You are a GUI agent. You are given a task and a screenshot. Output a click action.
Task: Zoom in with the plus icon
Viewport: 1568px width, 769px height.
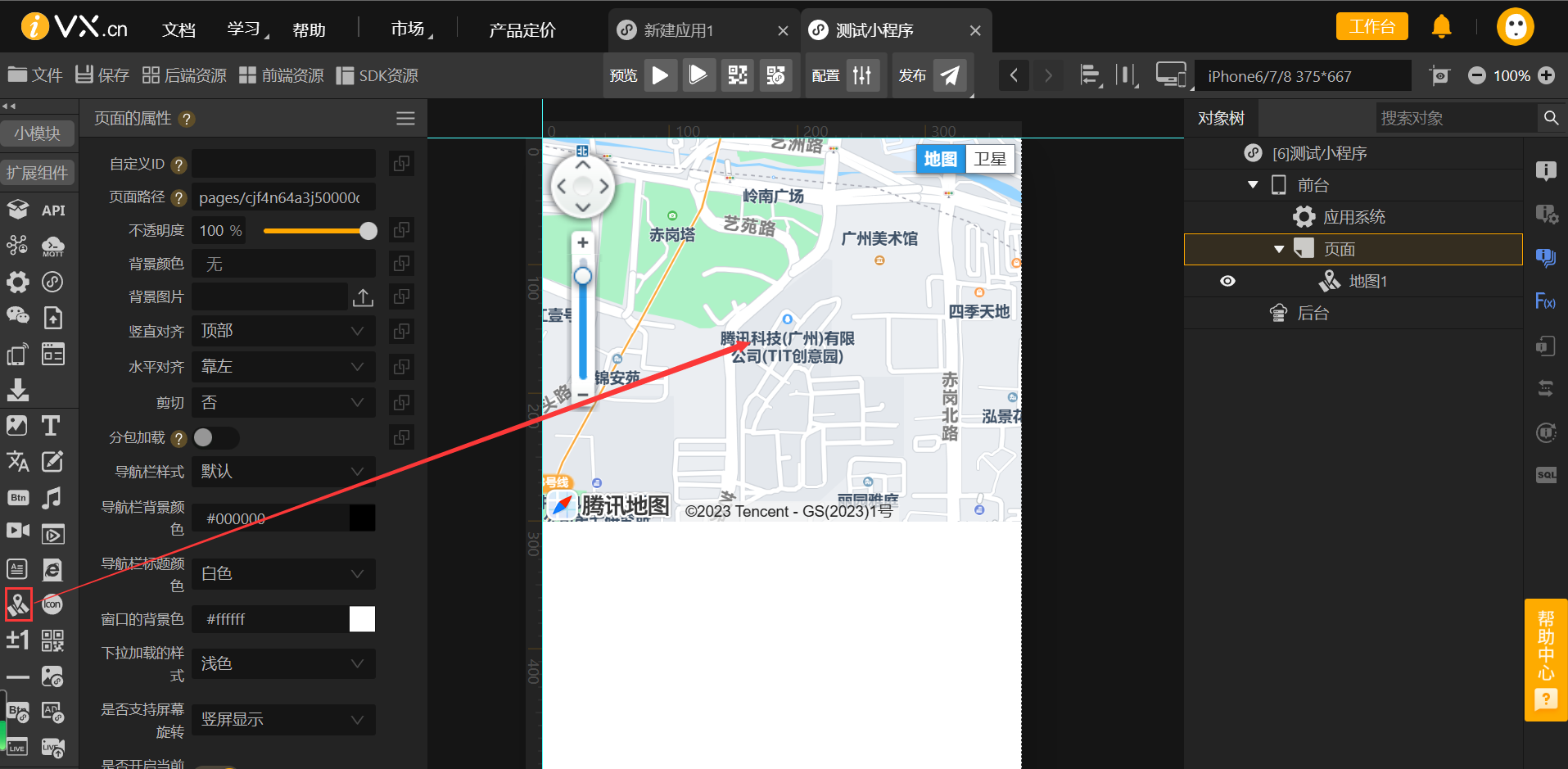point(1546,75)
